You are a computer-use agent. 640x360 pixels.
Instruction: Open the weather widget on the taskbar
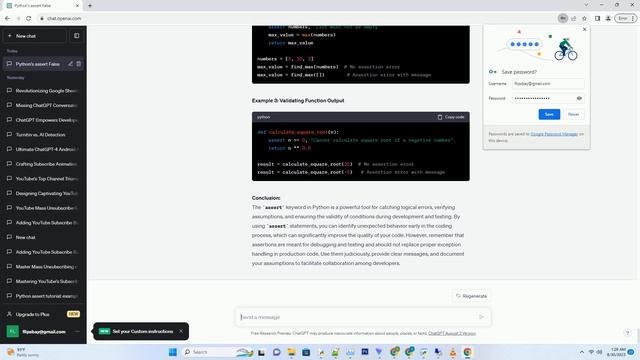click(x=22, y=352)
